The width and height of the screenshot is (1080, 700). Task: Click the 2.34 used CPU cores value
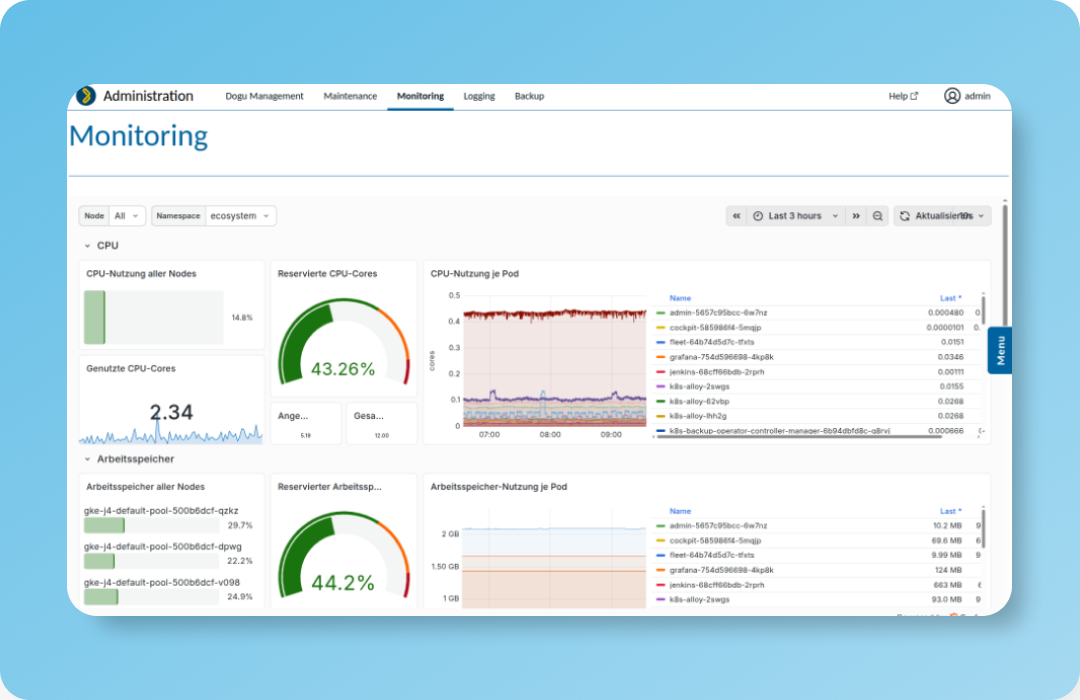172,412
